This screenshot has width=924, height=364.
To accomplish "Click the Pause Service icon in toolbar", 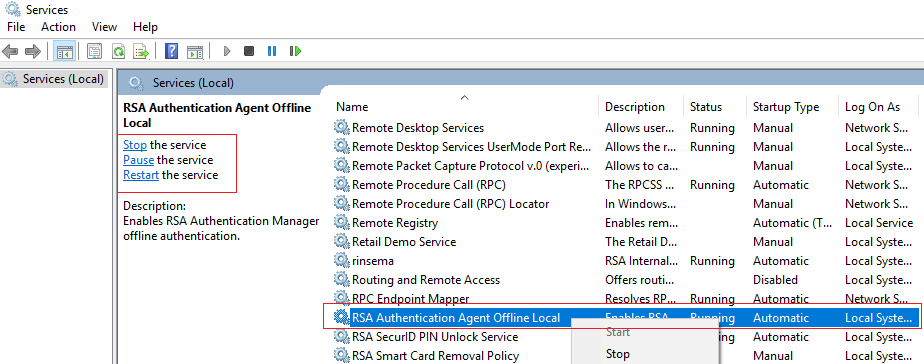I will [x=272, y=52].
